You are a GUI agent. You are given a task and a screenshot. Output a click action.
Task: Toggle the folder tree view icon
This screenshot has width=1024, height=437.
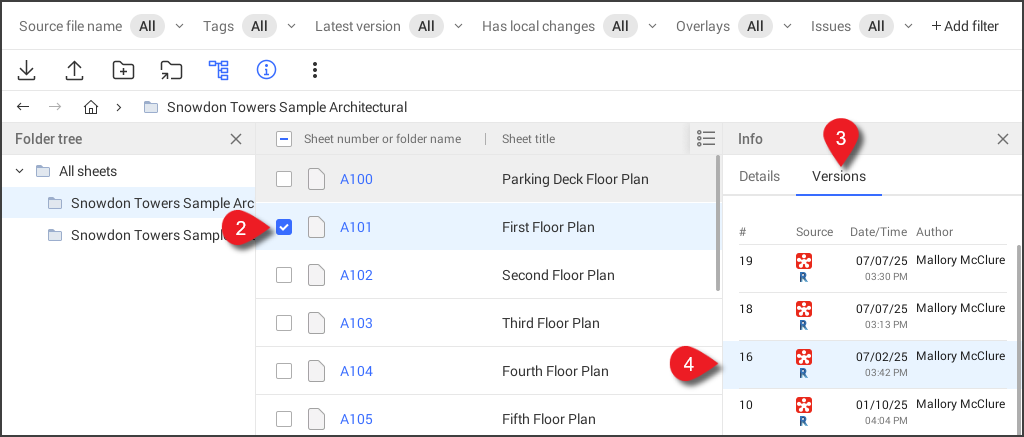point(219,70)
